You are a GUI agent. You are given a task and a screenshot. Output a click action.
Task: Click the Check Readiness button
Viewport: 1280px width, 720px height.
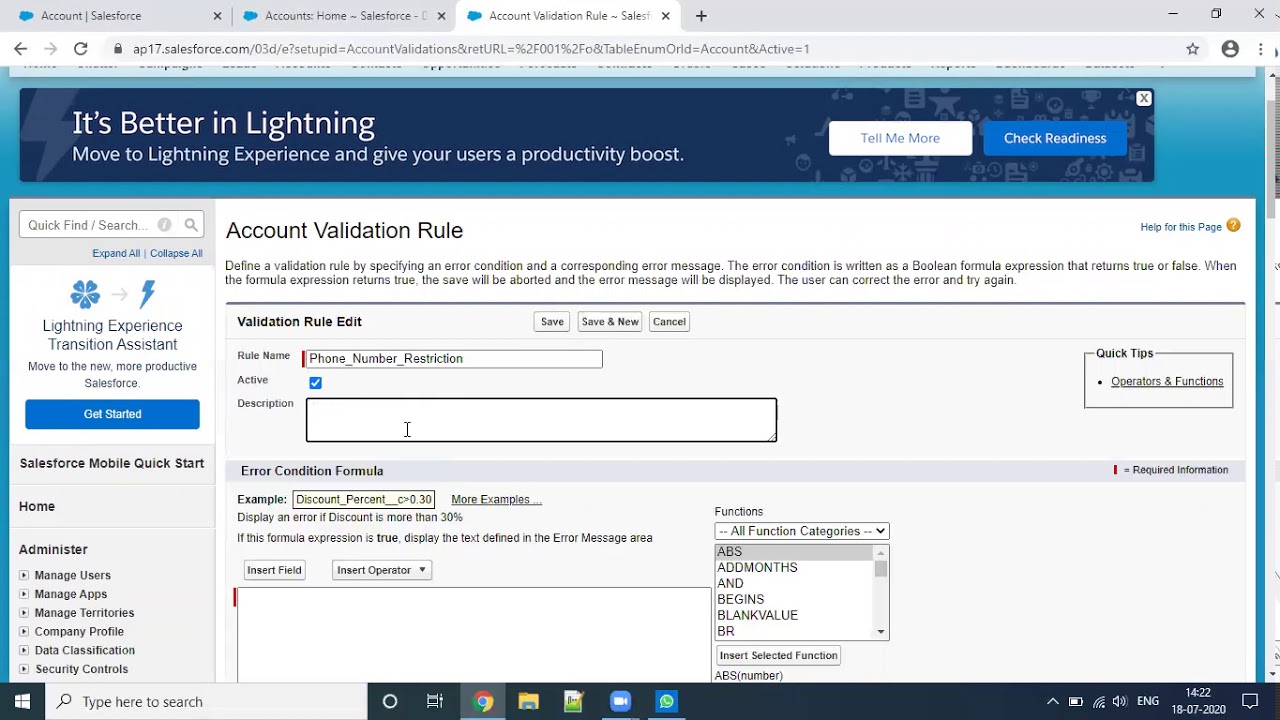click(1055, 138)
